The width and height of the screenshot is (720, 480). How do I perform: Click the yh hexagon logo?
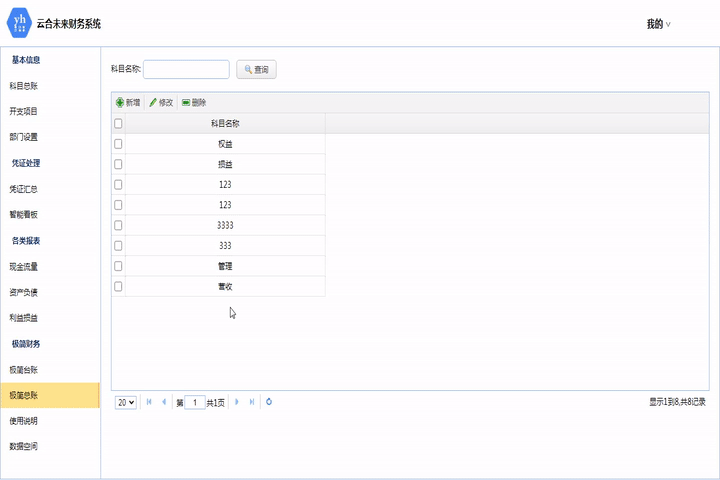20,23
